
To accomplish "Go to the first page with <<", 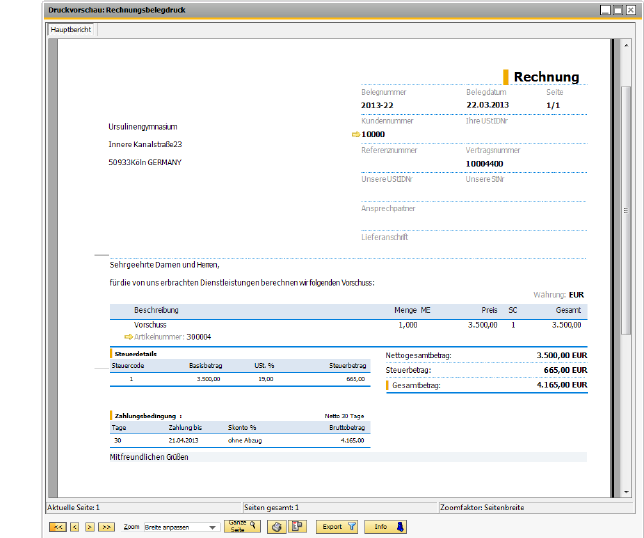I will click(x=58, y=526).
